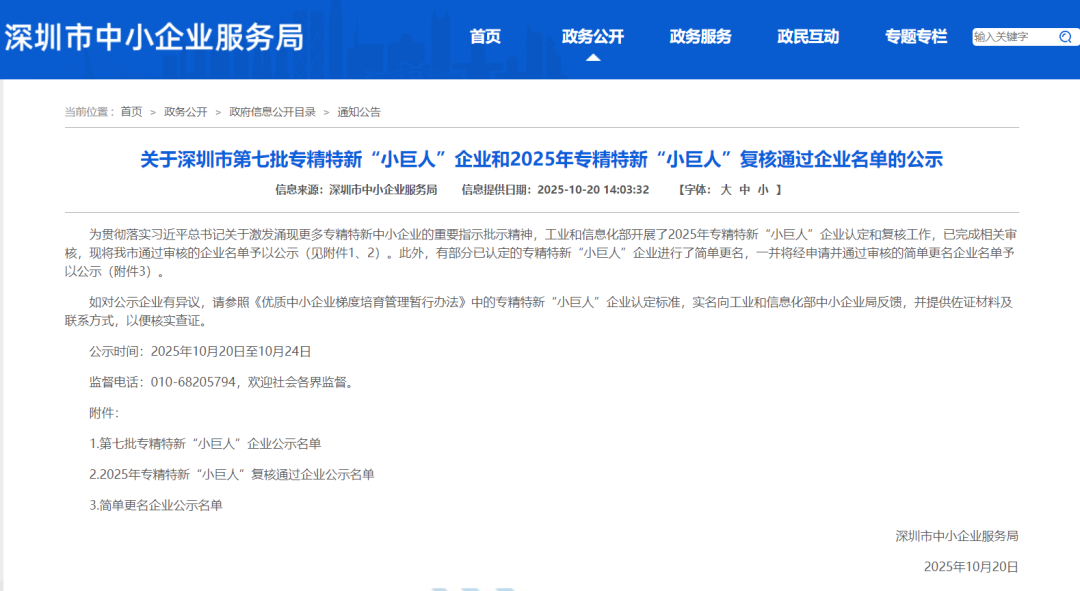Image resolution: width=1080 pixels, height=591 pixels.
Task: Open the 首页 navigation menu
Action: pyautogui.click(x=485, y=35)
